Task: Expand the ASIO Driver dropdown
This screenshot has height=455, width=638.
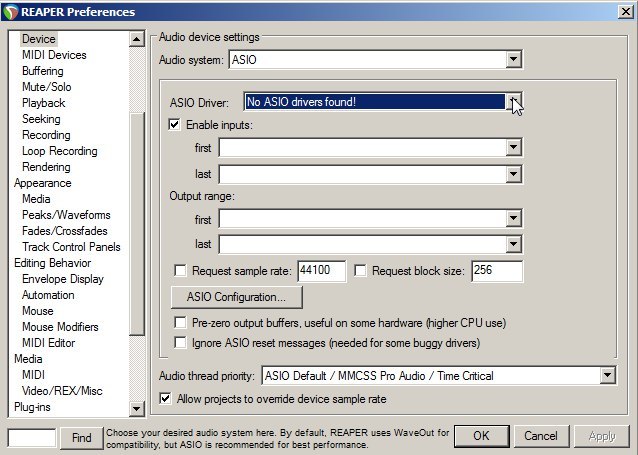Action: [514, 102]
